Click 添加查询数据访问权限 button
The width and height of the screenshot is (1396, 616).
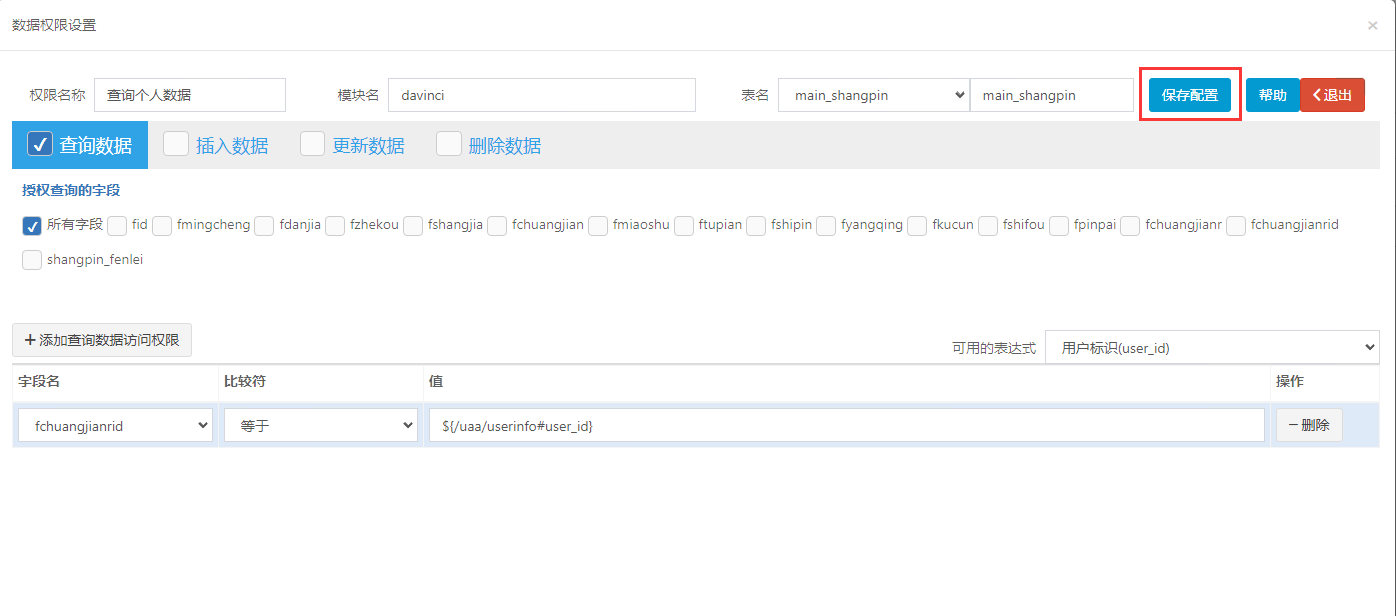pyautogui.click(x=102, y=340)
